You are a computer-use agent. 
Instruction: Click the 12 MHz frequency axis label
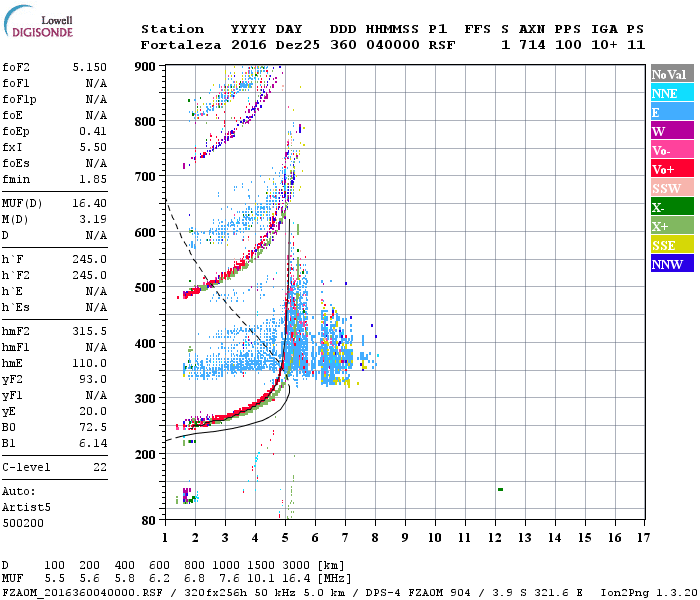495,538
